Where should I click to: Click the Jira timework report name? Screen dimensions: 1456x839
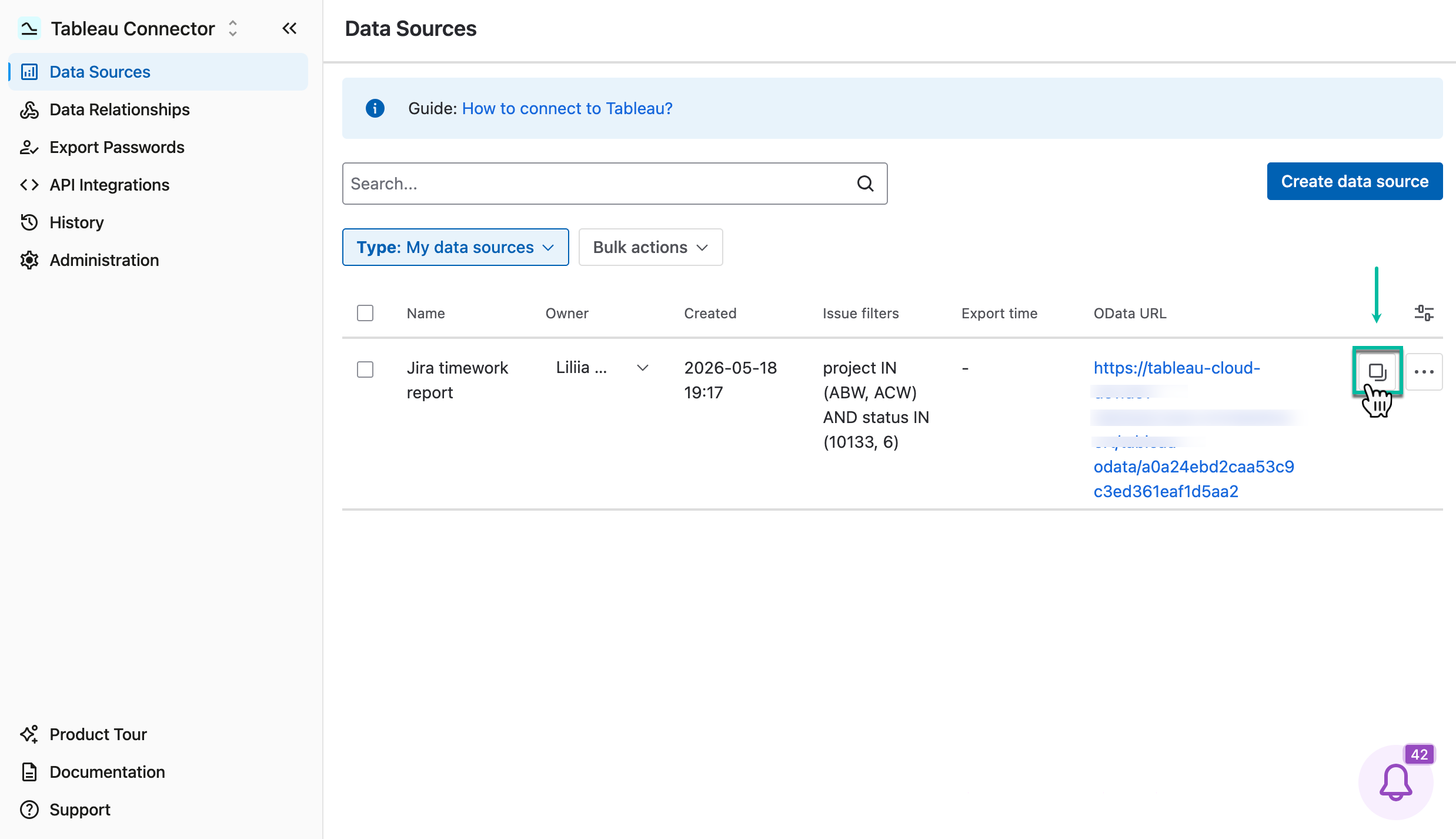pyautogui.click(x=457, y=380)
